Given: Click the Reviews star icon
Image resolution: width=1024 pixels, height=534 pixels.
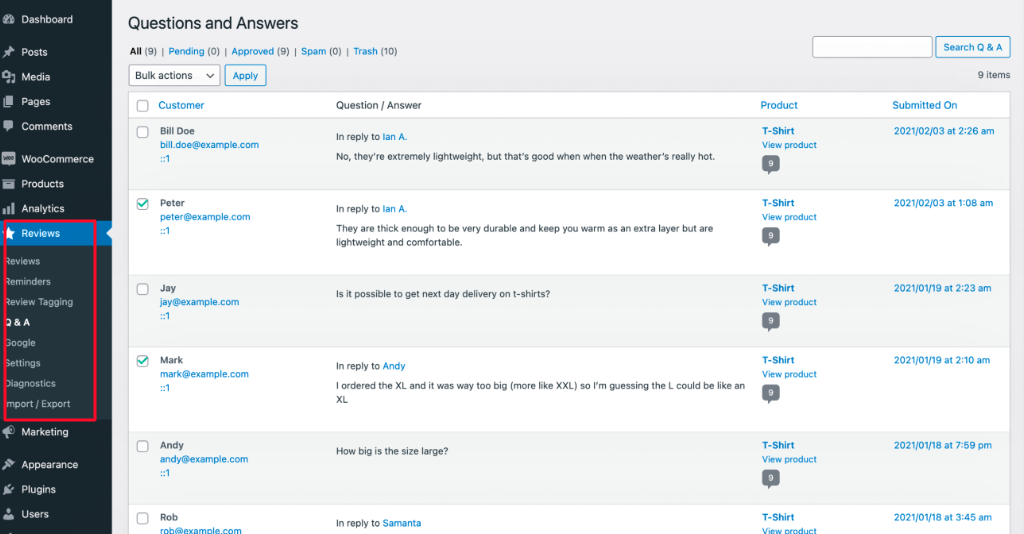Looking at the screenshot, I should (9, 233).
